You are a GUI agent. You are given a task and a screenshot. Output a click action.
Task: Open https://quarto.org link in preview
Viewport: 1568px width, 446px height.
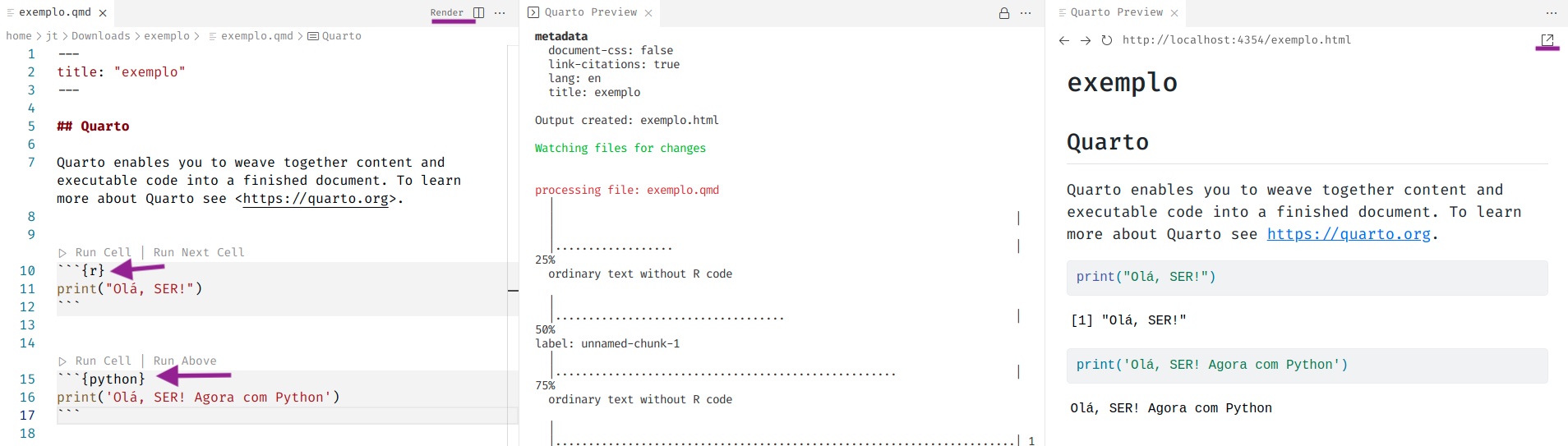click(1349, 234)
